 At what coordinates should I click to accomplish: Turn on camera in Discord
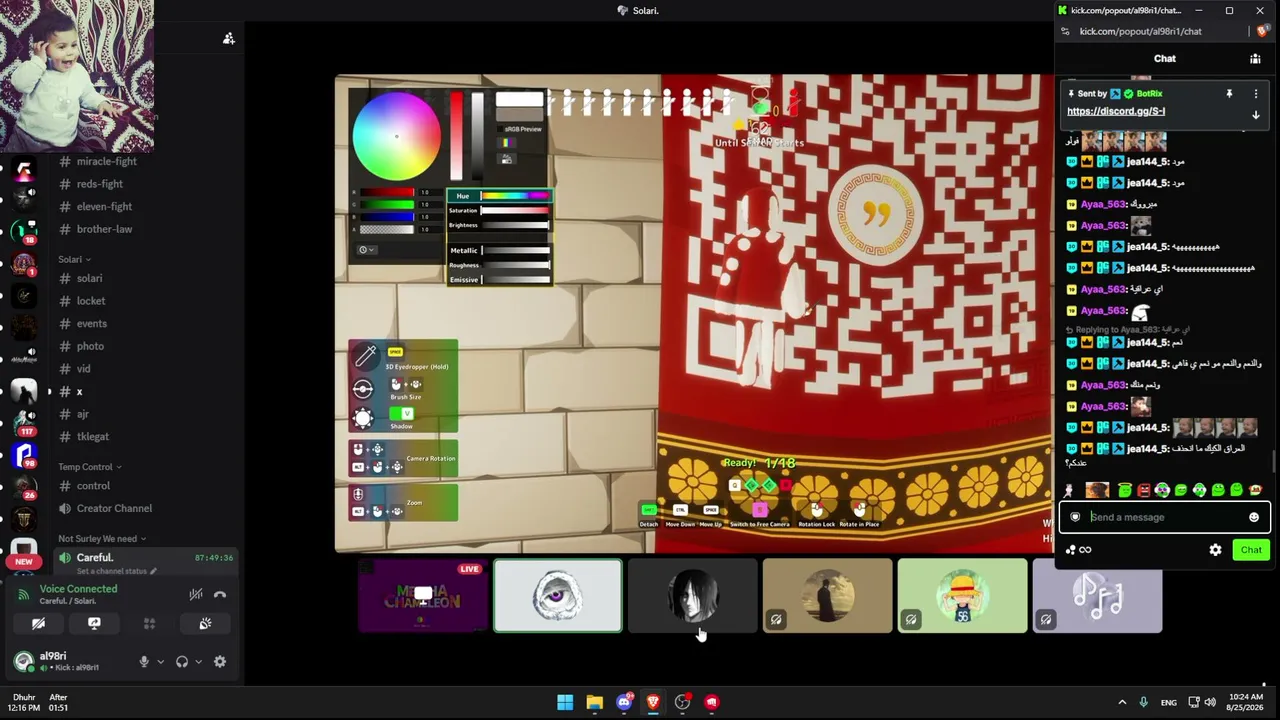pyautogui.click(x=38, y=623)
